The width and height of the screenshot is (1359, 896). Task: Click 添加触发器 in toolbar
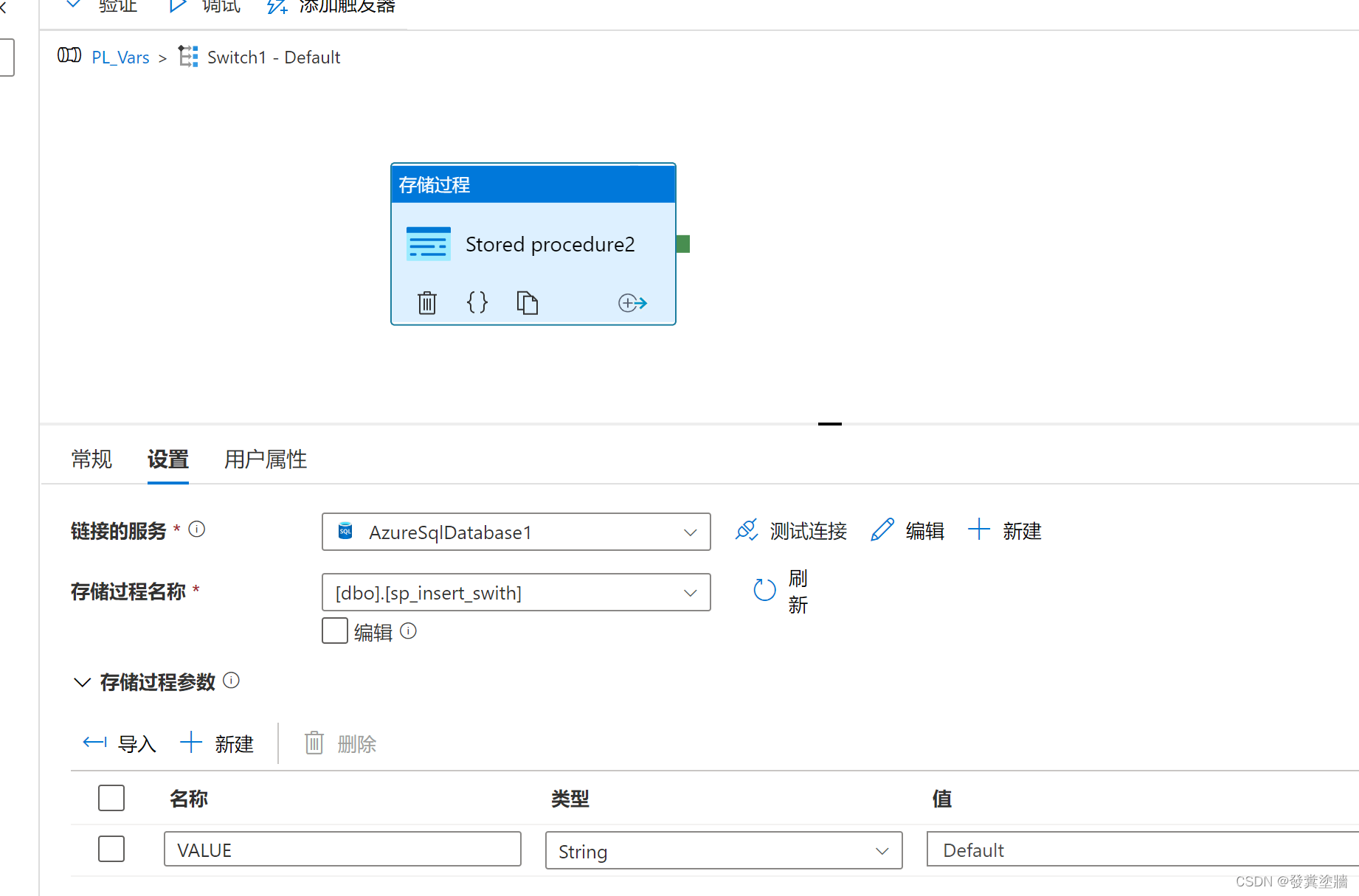331,7
